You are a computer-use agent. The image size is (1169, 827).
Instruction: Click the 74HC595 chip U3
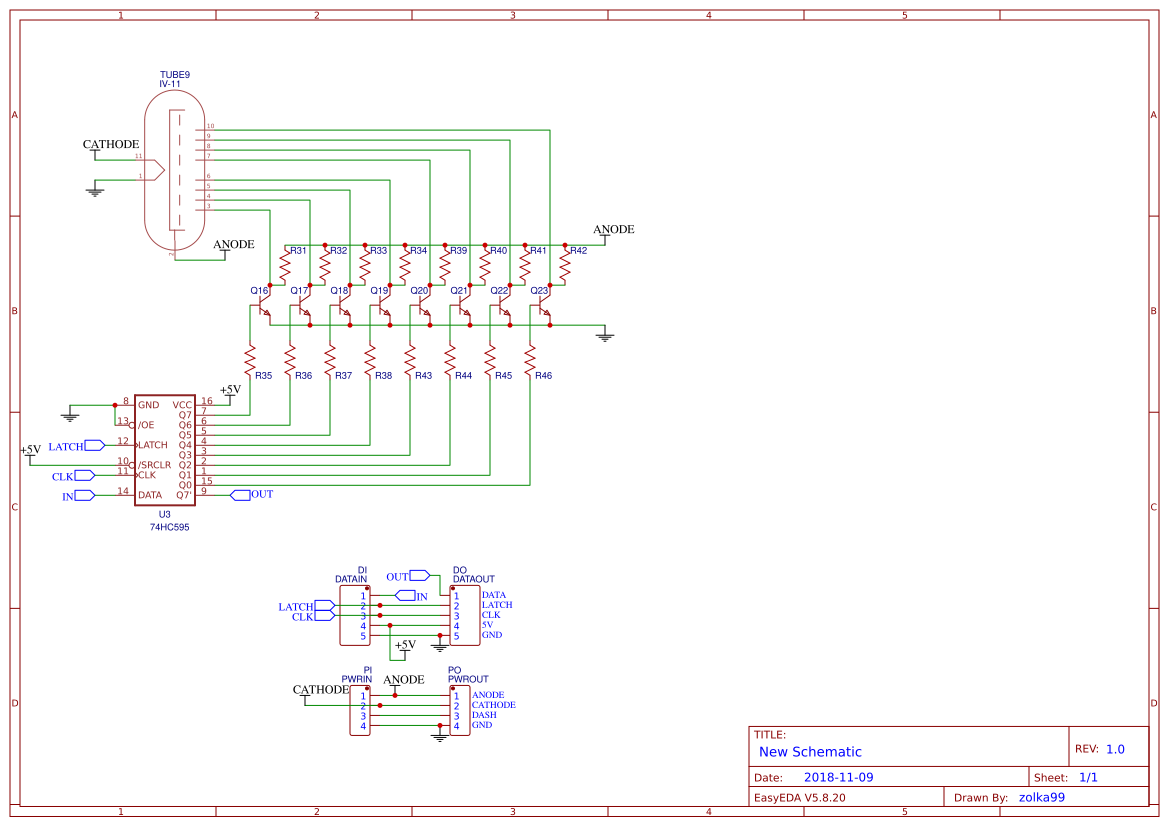coord(165,450)
